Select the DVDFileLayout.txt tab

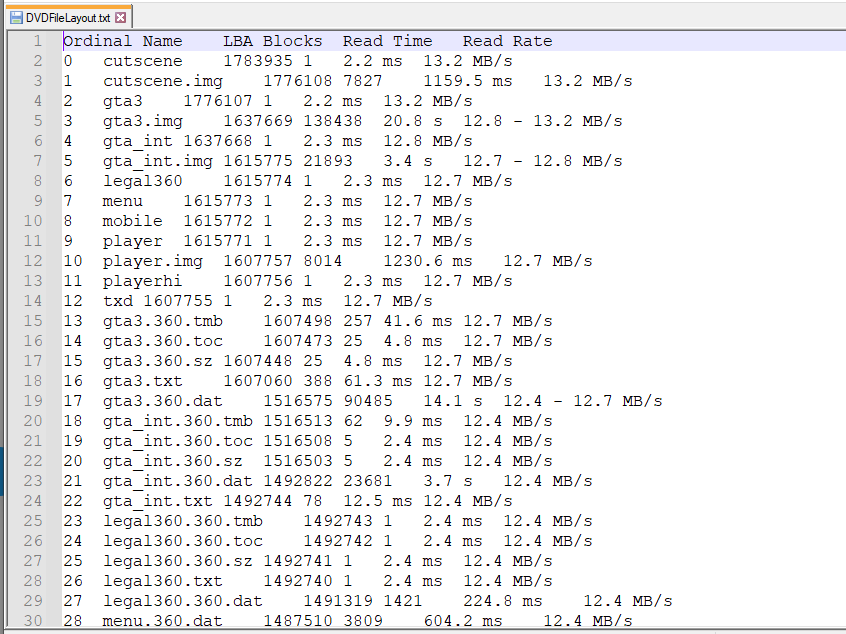(x=68, y=17)
